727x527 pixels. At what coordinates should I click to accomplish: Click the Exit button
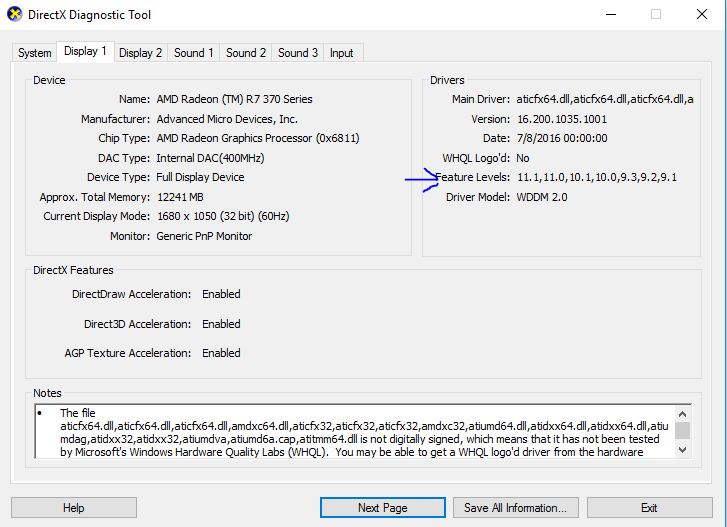[650, 508]
